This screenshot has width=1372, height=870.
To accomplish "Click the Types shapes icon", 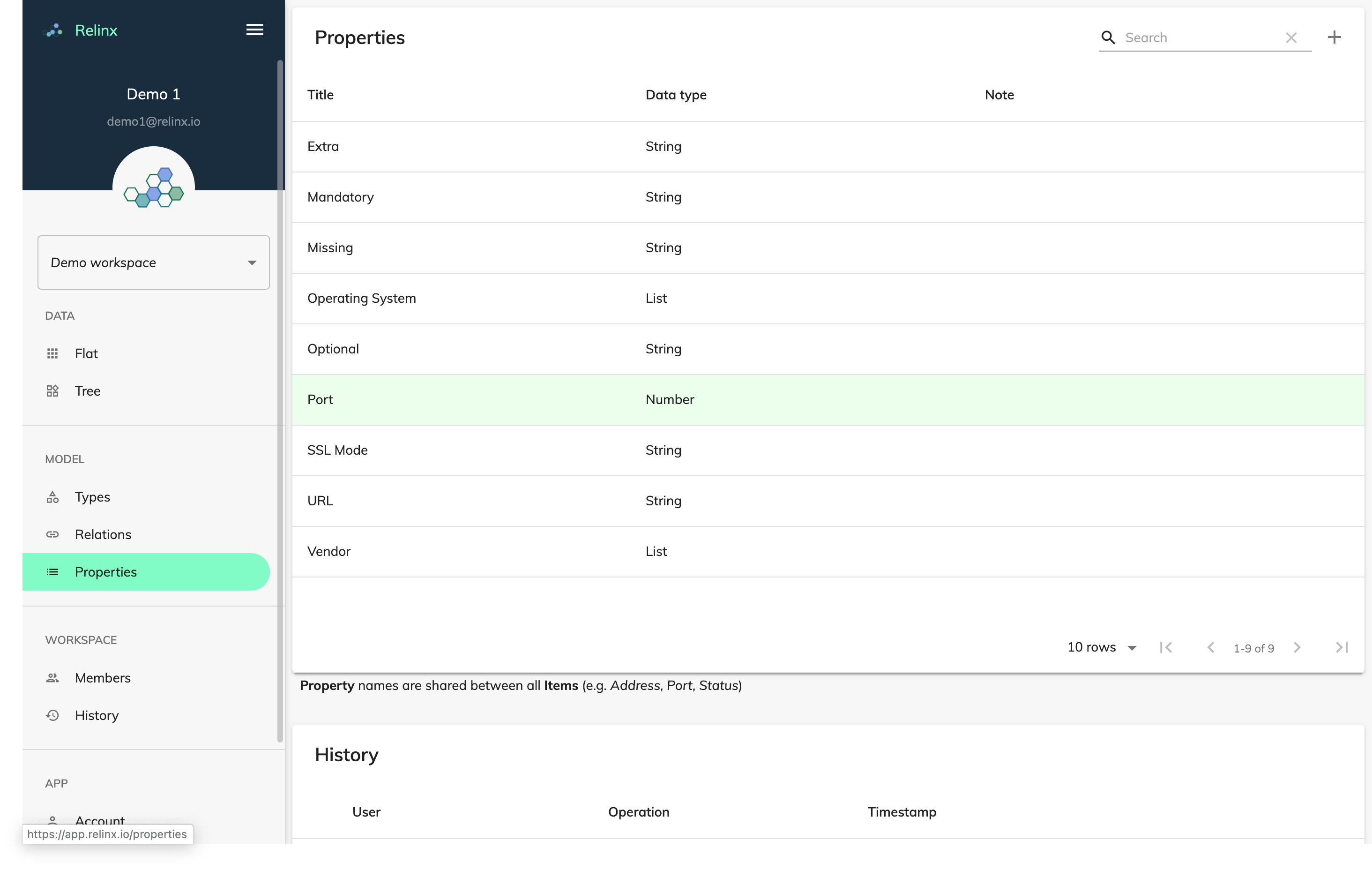I will [x=52, y=497].
